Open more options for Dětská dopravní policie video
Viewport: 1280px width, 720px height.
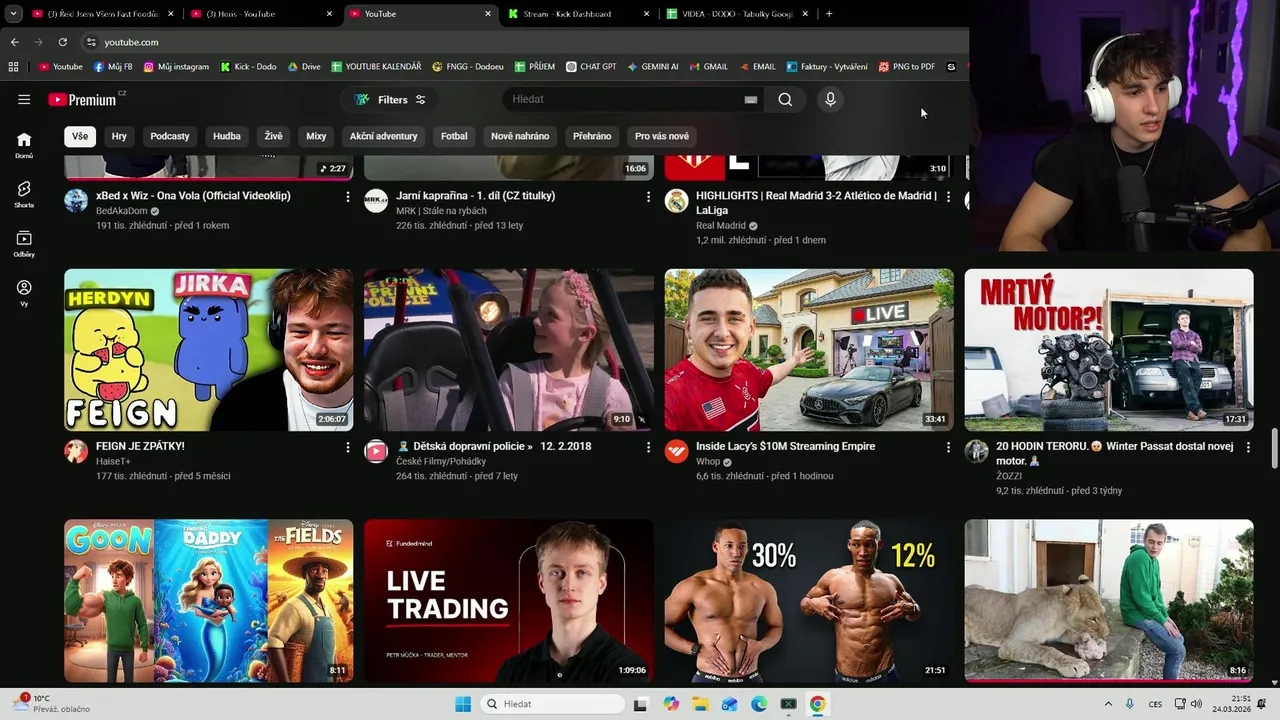click(x=648, y=447)
